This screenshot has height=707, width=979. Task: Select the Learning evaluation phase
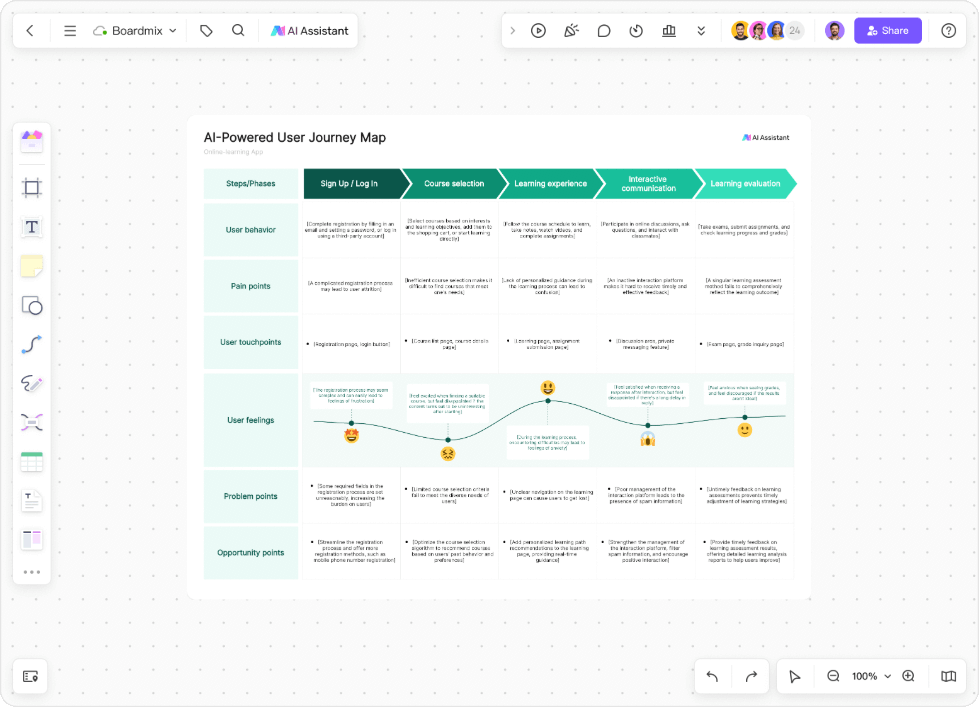click(x=745, y=184)
